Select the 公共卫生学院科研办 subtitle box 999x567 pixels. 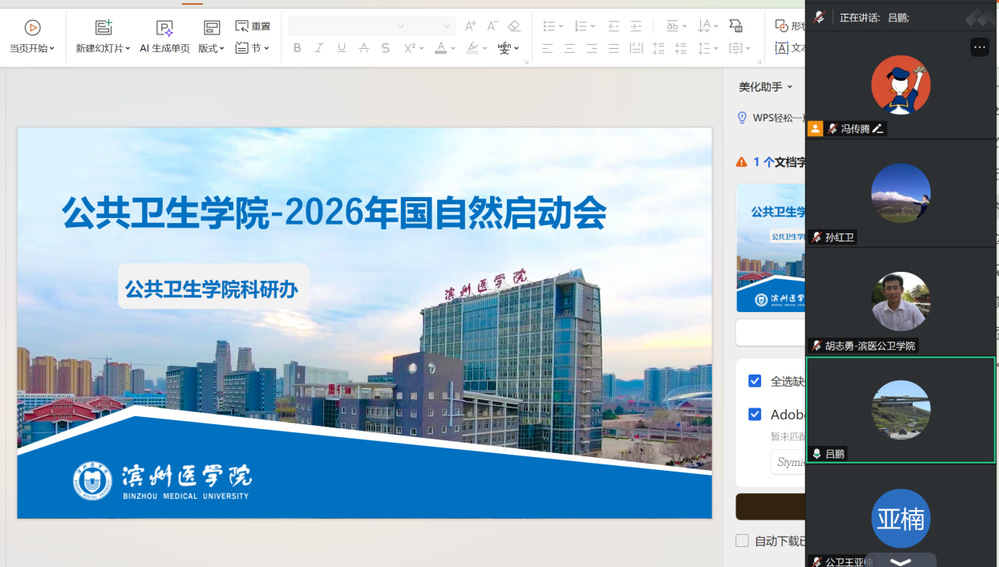(x=213, y=287)
